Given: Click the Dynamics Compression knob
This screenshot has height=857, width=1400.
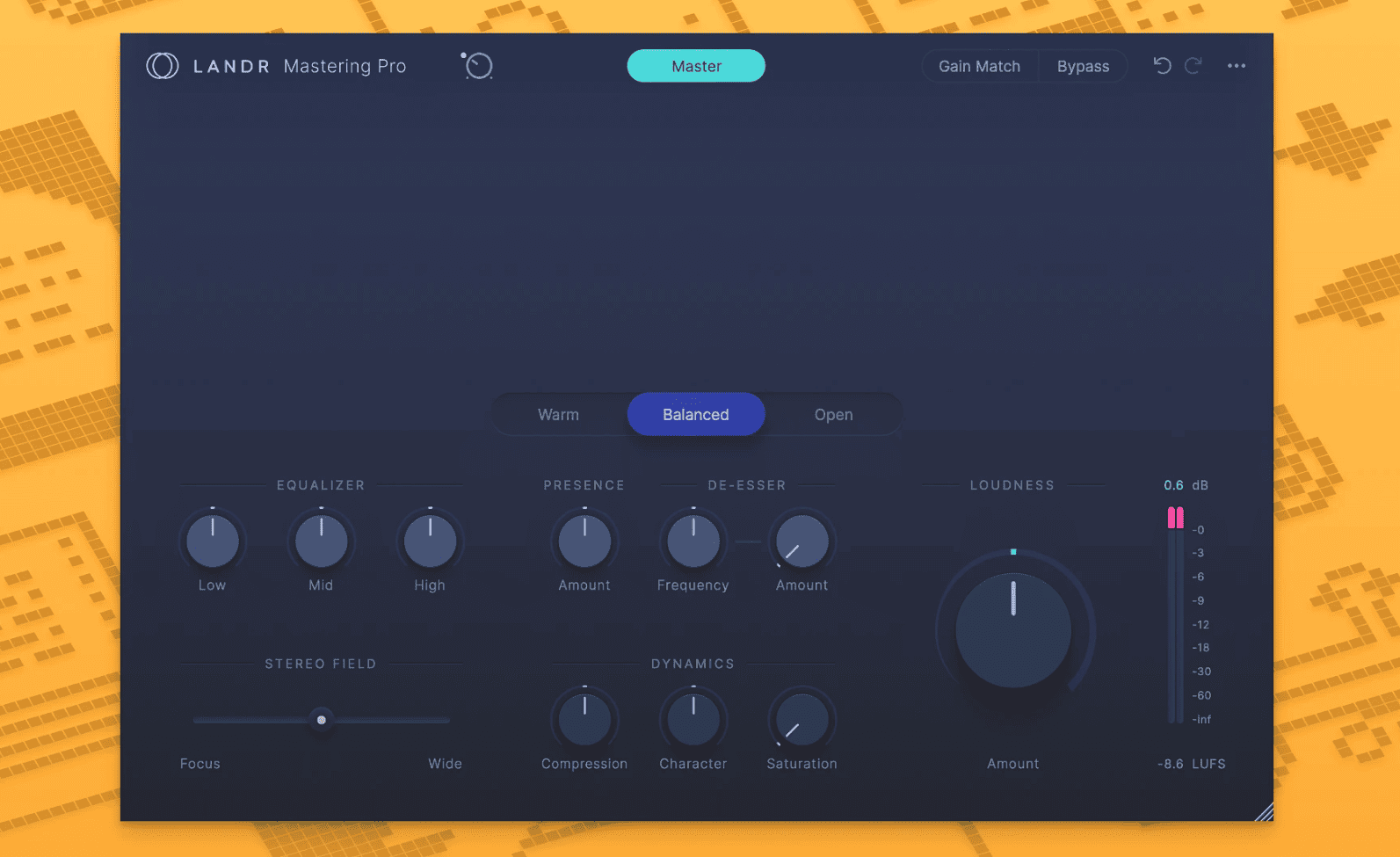Looking at the screenshot, I should point(584,719).
